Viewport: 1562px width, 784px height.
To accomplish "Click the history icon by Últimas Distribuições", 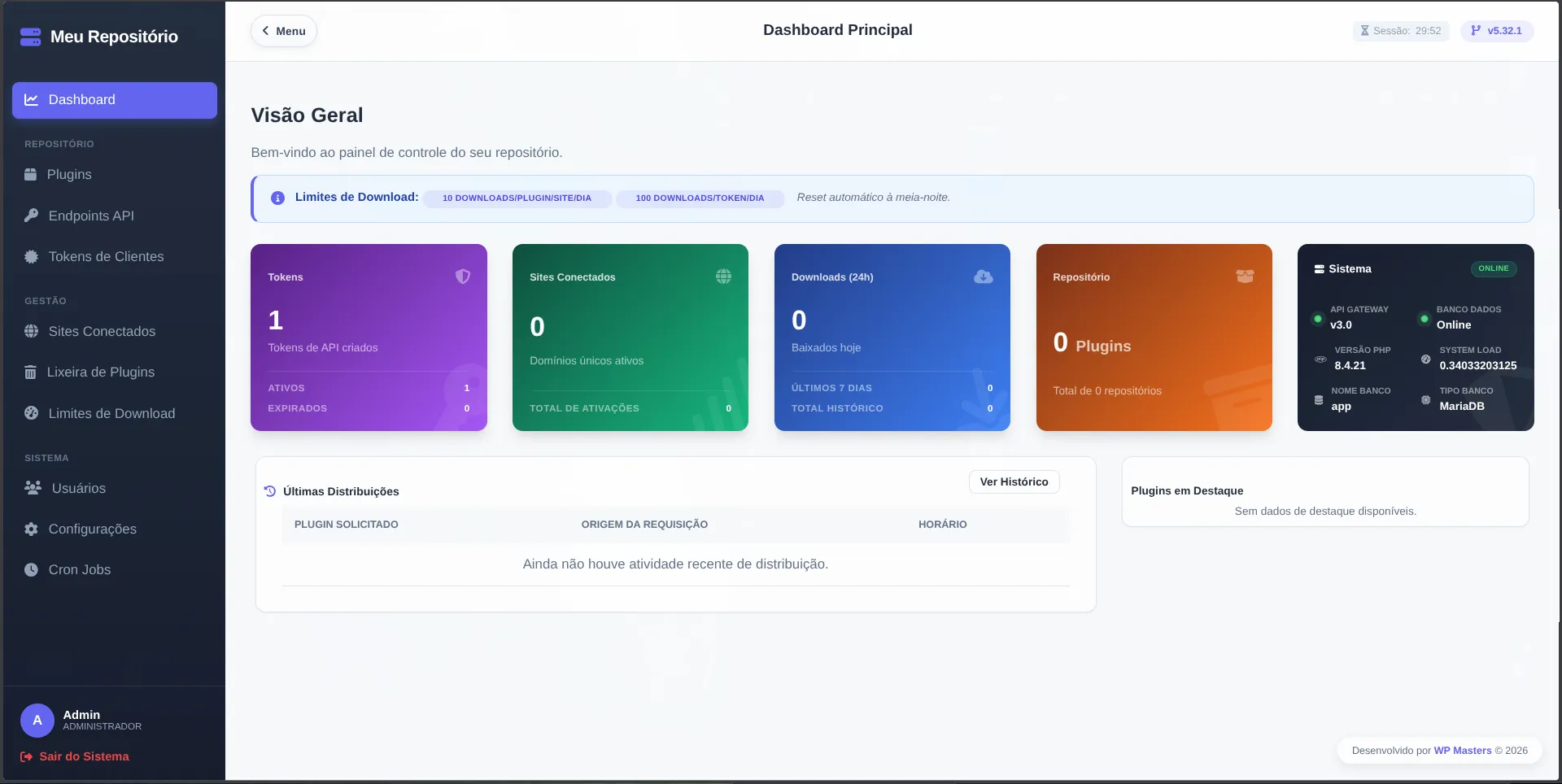I will click(270, 491).
